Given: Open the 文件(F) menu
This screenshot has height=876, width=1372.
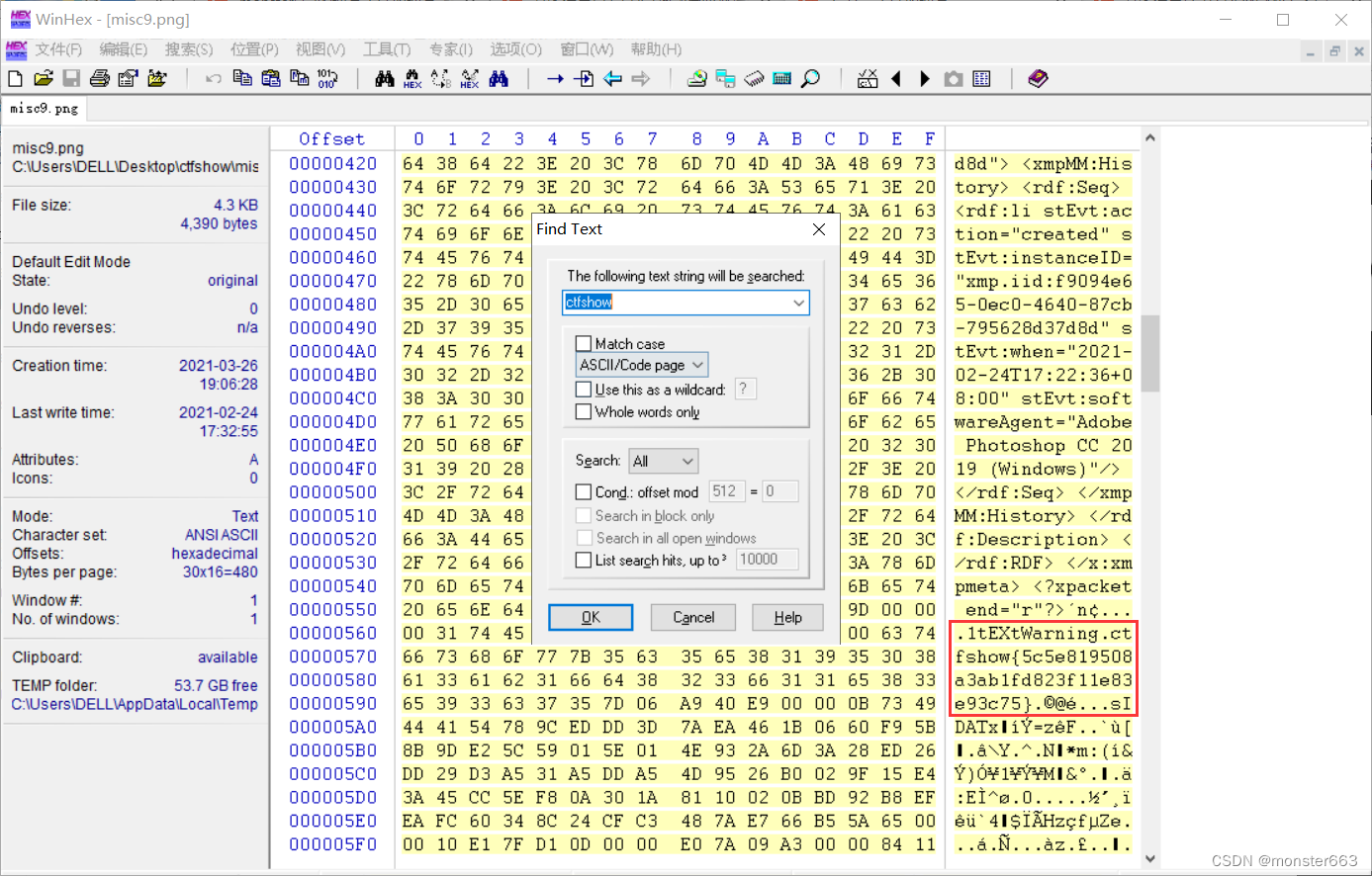Looking at the screenshot, I should (58, 49).
